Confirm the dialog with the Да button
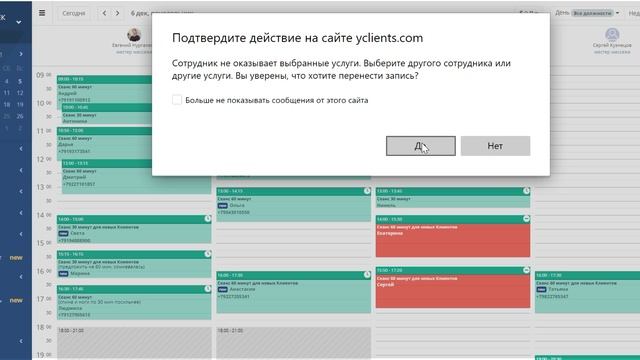Image resolution: width=640 pixels, height=360 pixels. (420, 146)
